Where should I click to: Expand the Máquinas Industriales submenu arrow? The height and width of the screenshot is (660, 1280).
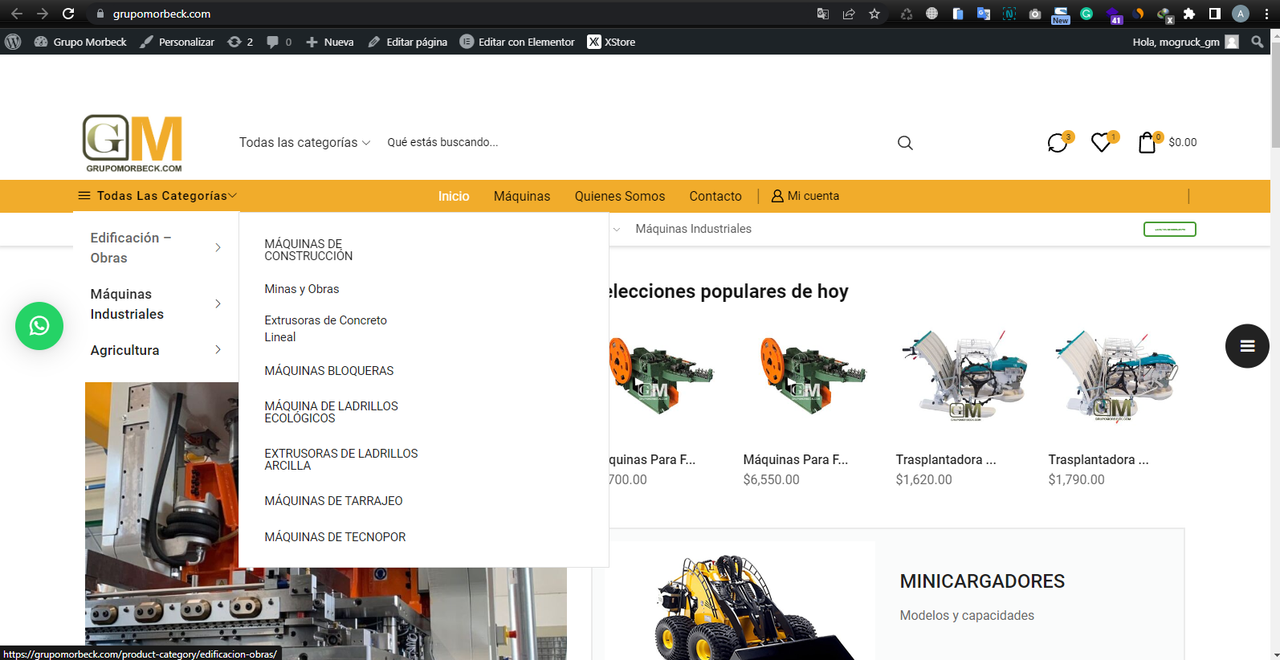[218, 304]
